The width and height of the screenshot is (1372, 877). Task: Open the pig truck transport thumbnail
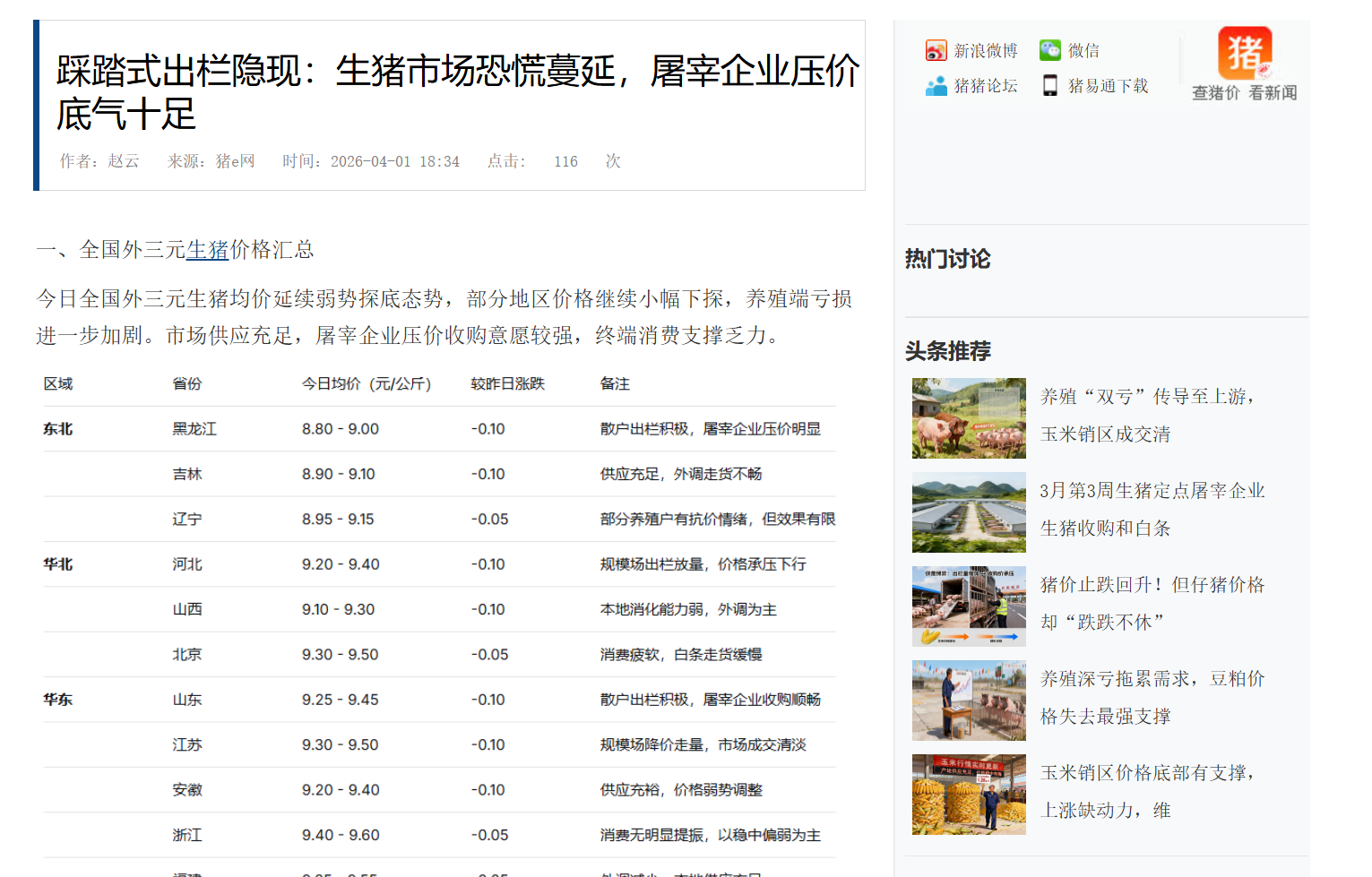click(969, 606)
